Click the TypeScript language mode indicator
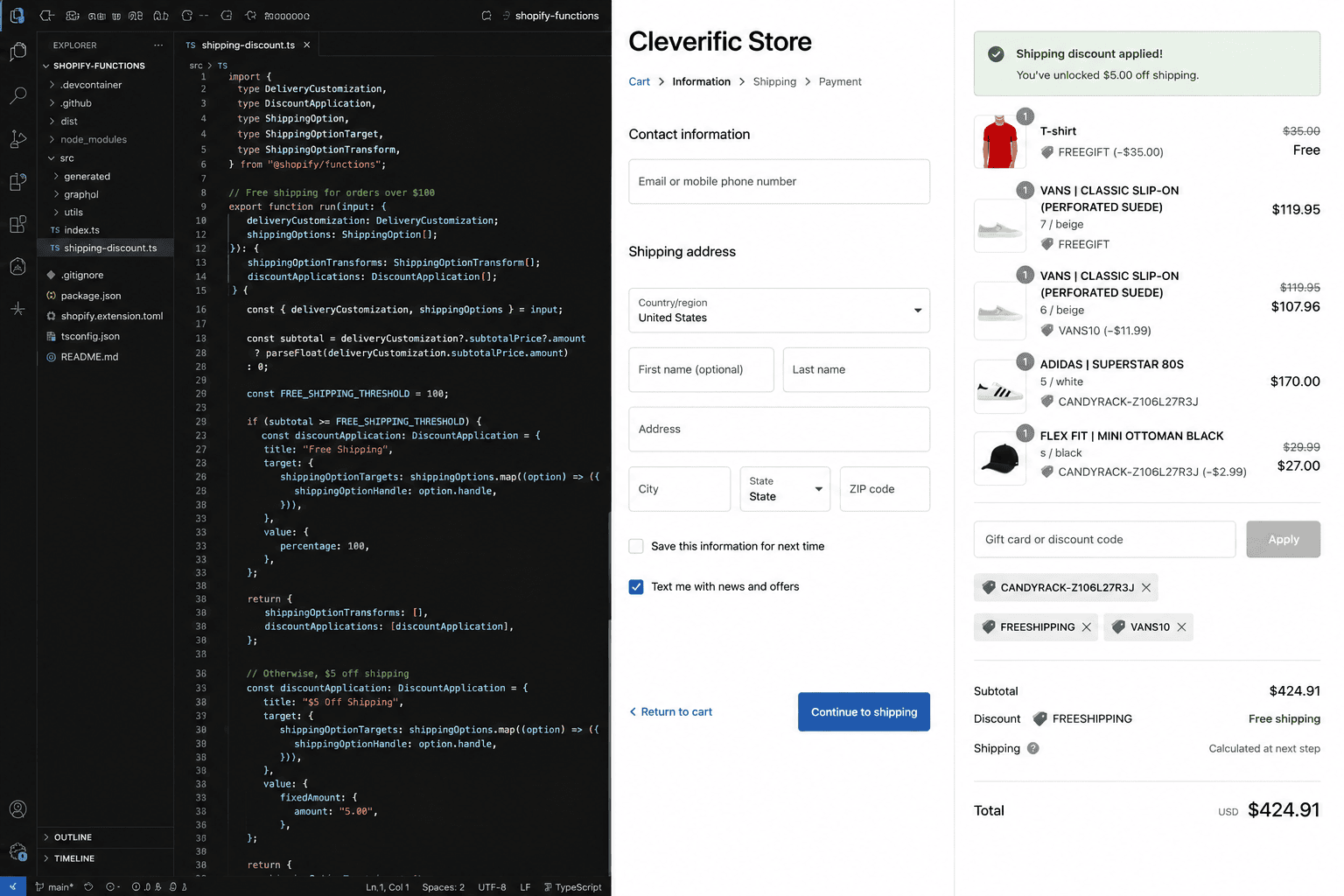 point(573,886)
